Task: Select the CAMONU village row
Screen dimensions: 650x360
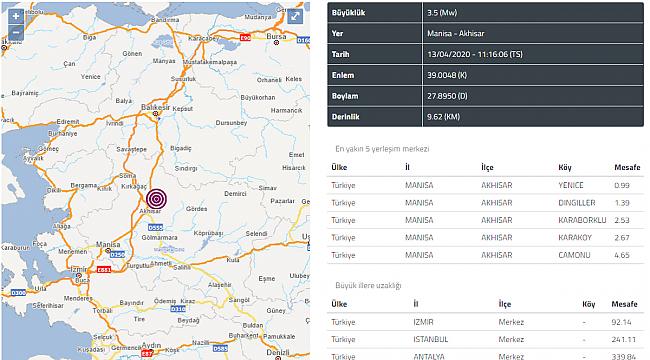Action: click(485, 255)
